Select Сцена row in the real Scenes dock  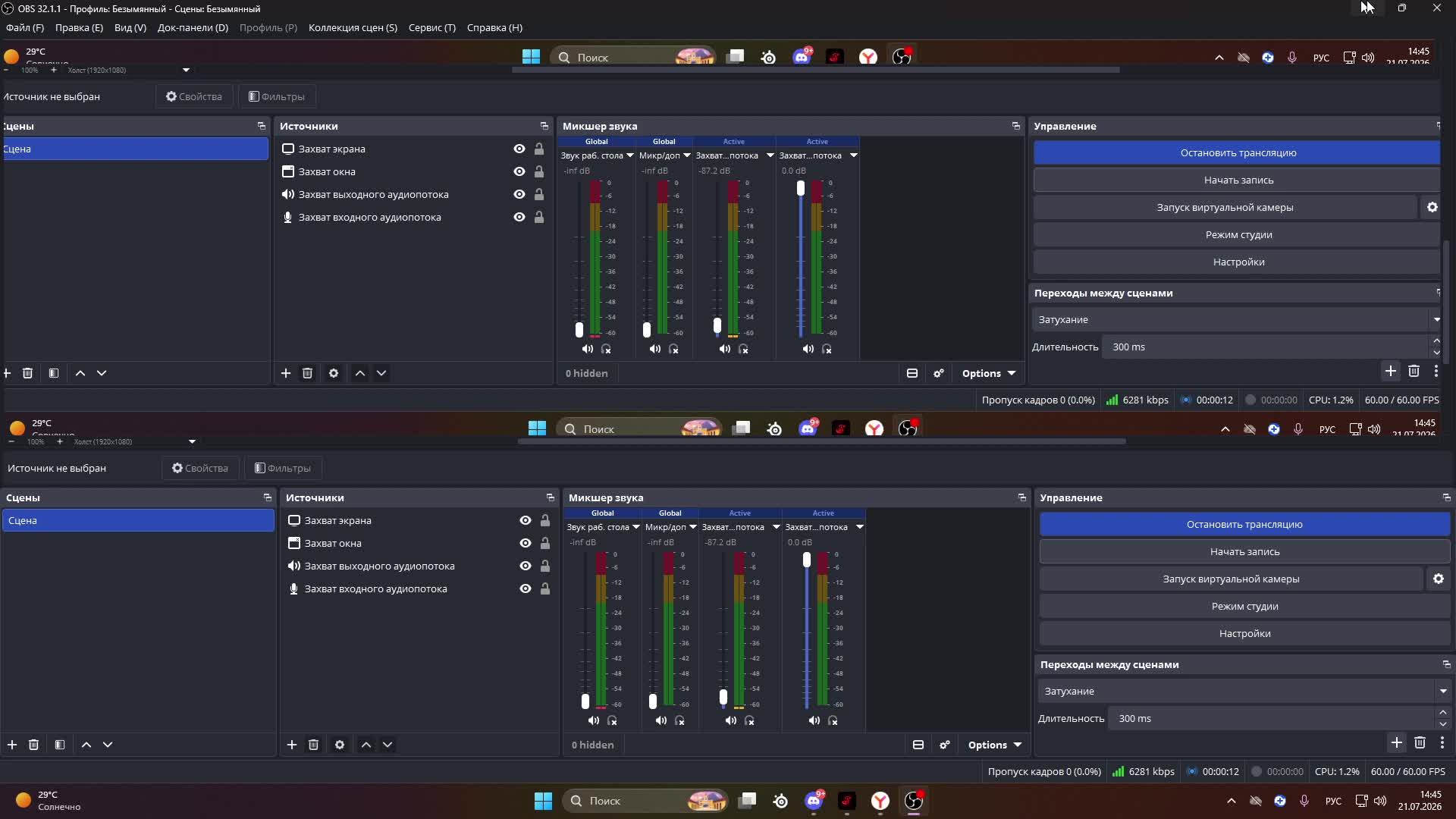[138, 520]
